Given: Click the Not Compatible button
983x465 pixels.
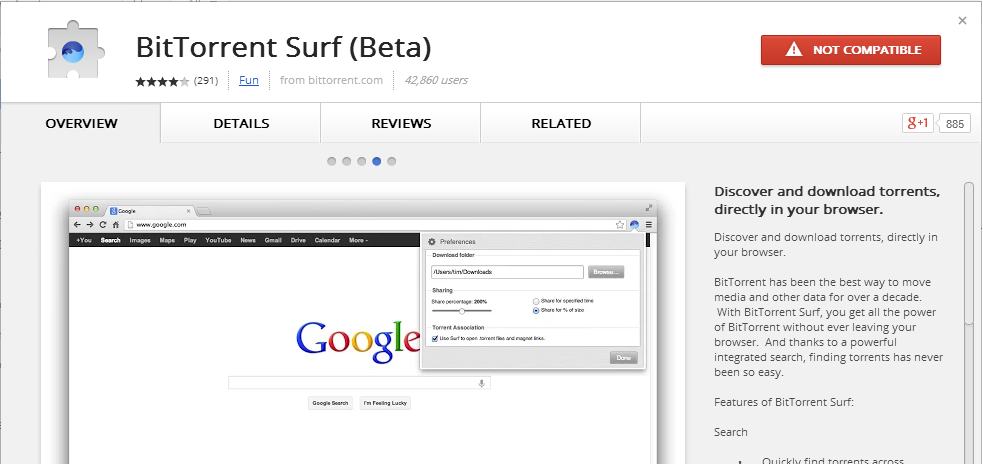Looking at the screenshot, I should 851,50.
